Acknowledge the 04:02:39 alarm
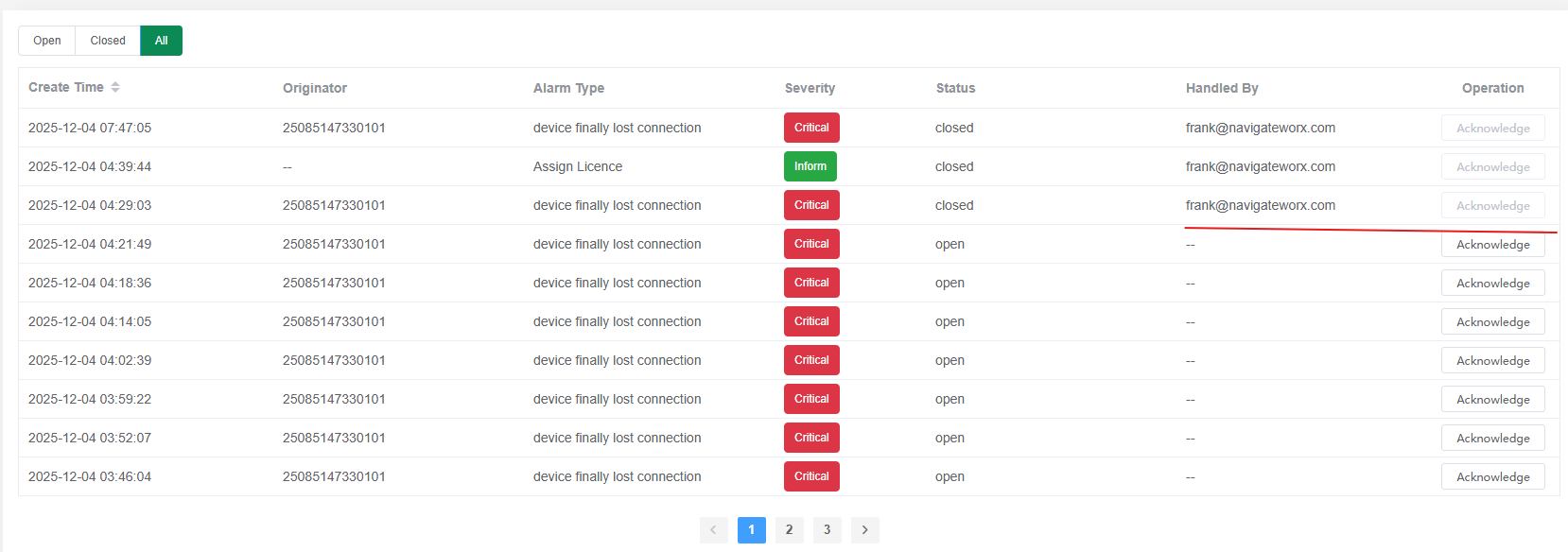 pyautogui.click(x=1492, y=361)
